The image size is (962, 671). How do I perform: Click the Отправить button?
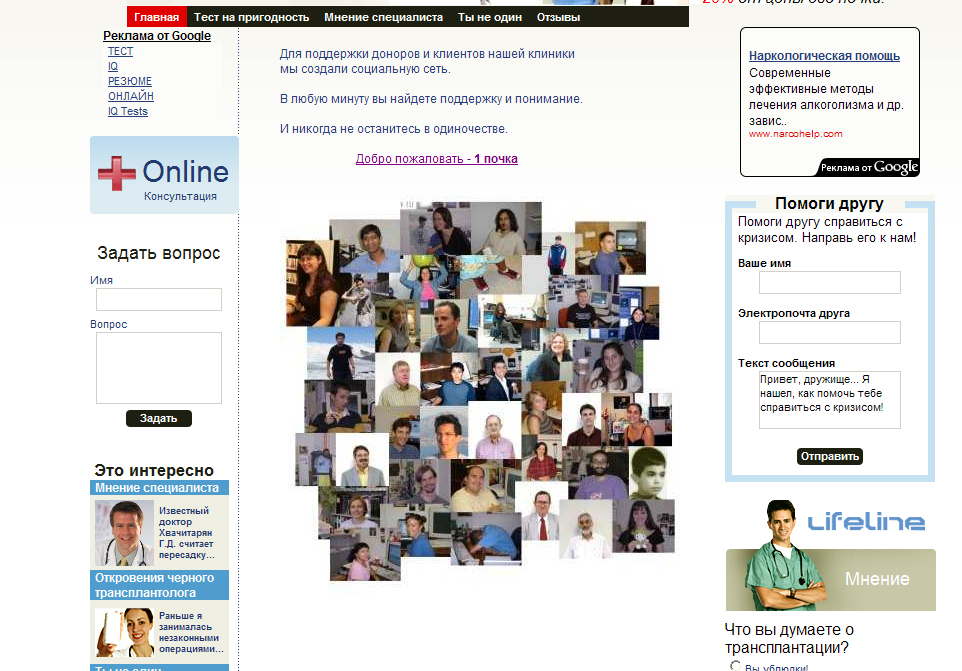pos(829,456)
